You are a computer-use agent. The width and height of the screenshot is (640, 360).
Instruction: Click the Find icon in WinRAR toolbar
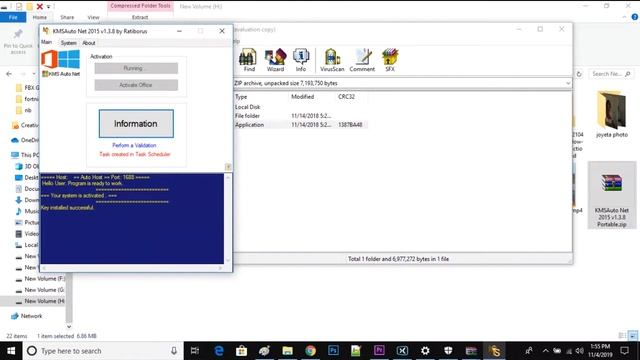[x=248, y=60]
